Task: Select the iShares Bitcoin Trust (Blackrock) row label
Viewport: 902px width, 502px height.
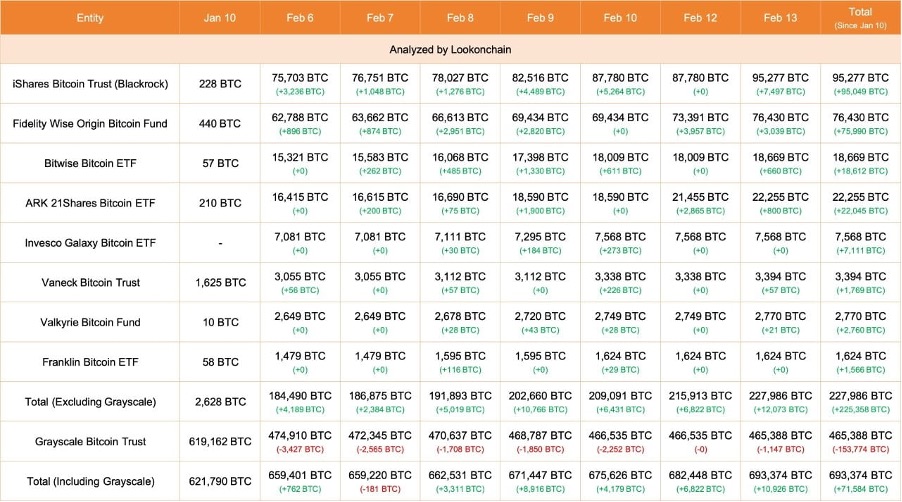Action: tap(89, 84)
